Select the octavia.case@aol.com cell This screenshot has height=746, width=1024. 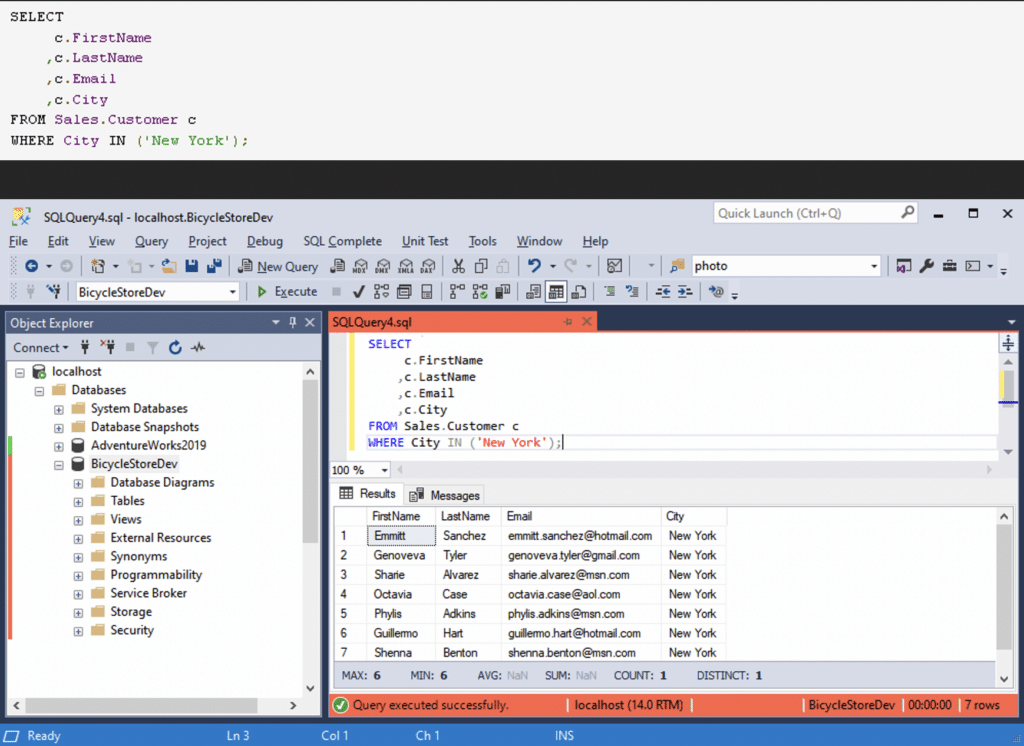[x=581, y=594]
